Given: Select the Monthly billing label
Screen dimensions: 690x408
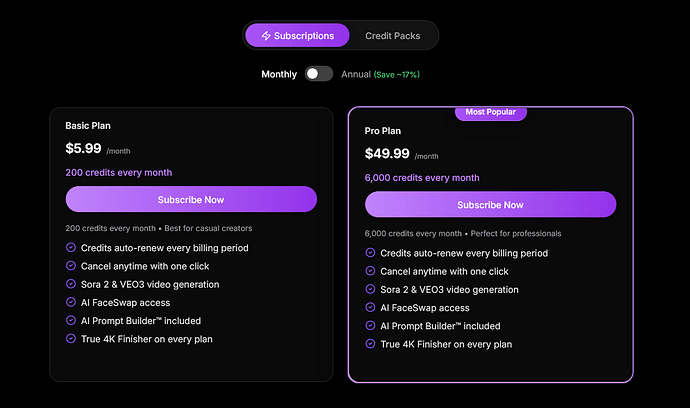Looking at the screenshot, I should click(x=279, y=74).
